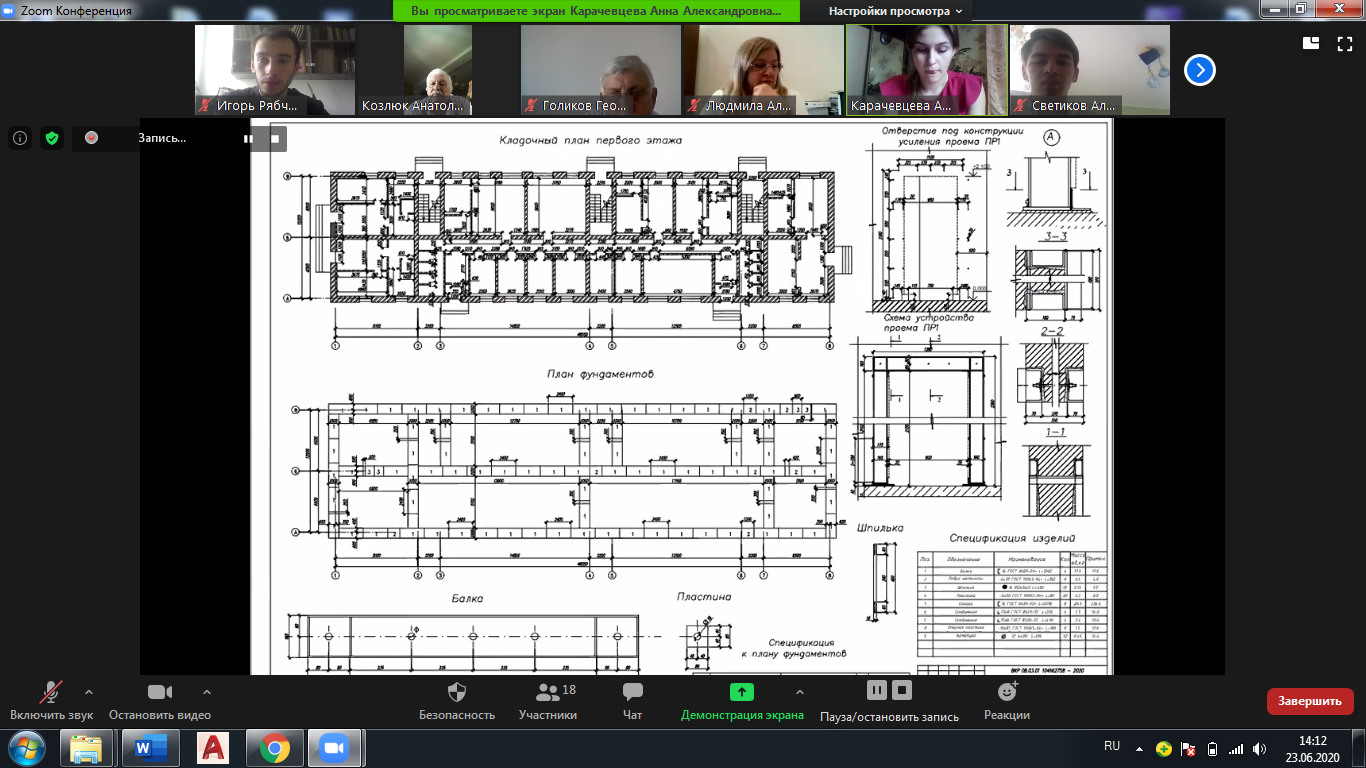Open the Чат panel
The image size is (1366, 768).
[632, 702]
